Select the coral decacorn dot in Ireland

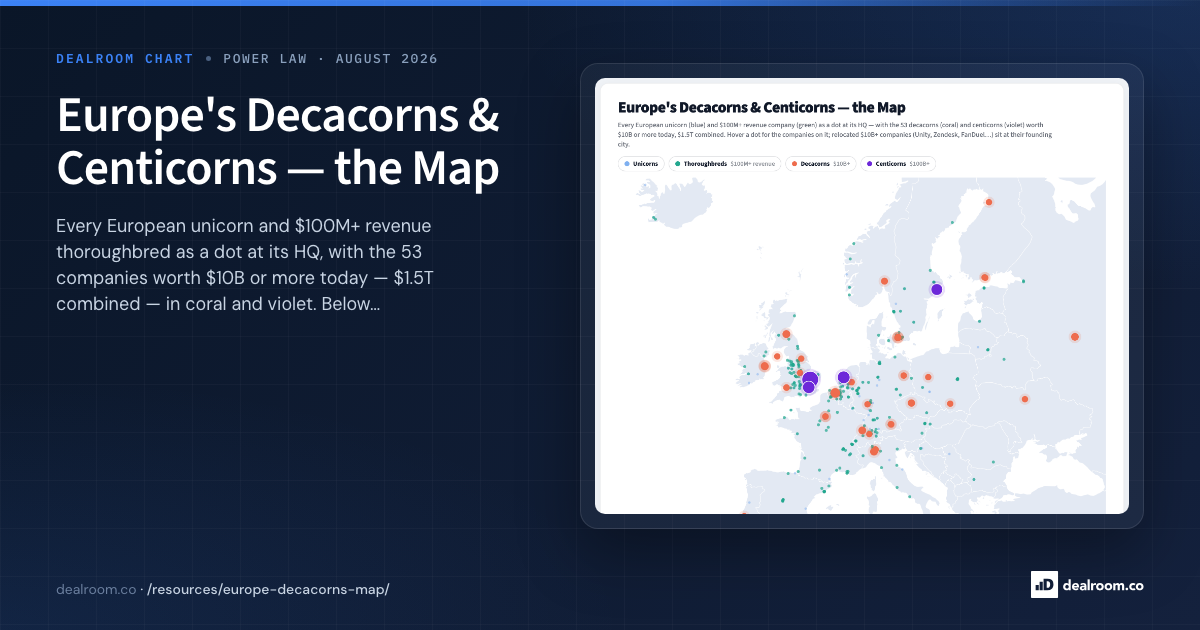click(x=765, y=366)
